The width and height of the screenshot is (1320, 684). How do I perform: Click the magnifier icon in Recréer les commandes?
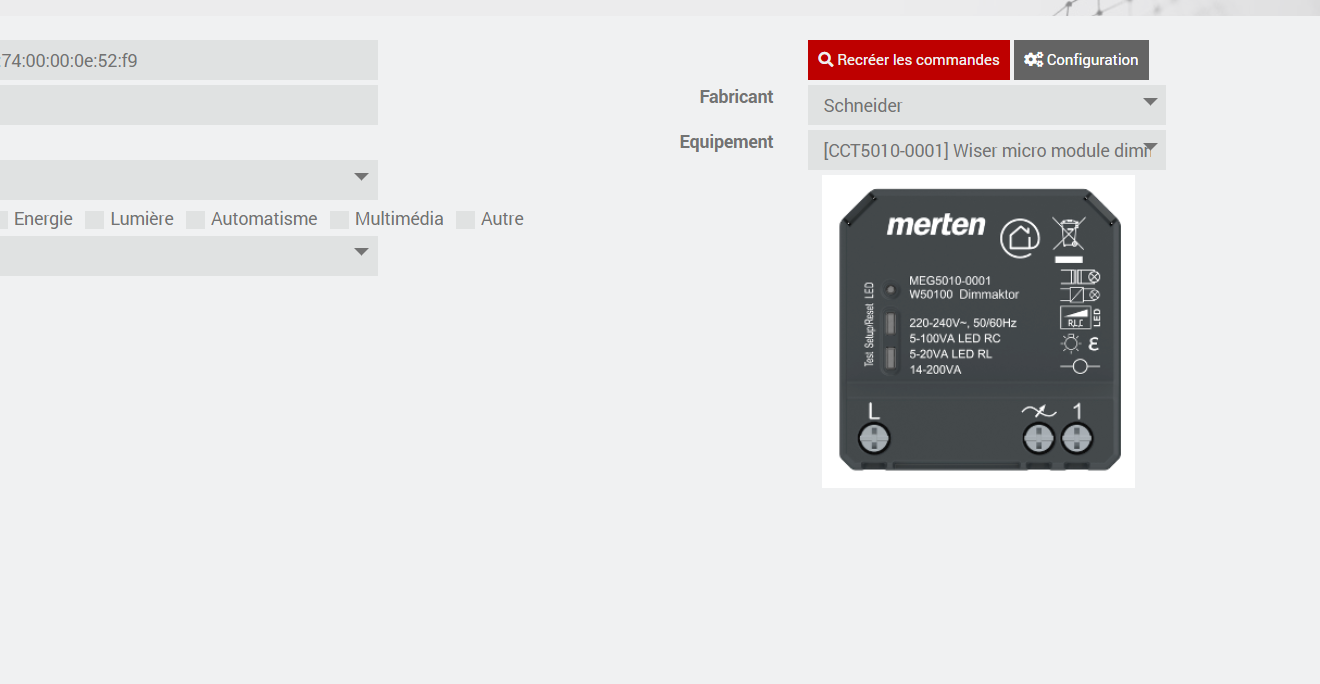point(826,60)
